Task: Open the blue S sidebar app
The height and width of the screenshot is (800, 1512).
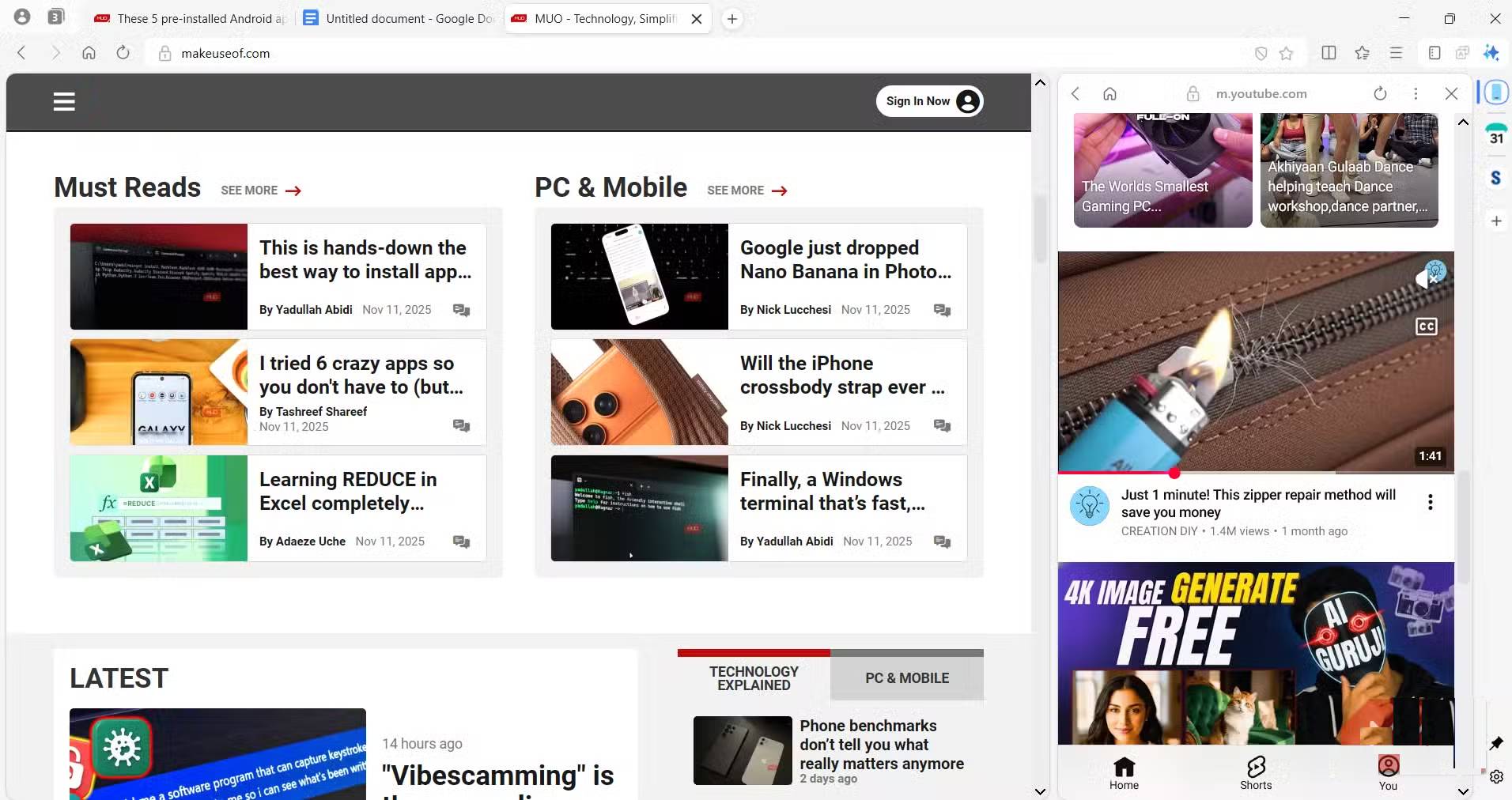Action: tap(1495, 178)
